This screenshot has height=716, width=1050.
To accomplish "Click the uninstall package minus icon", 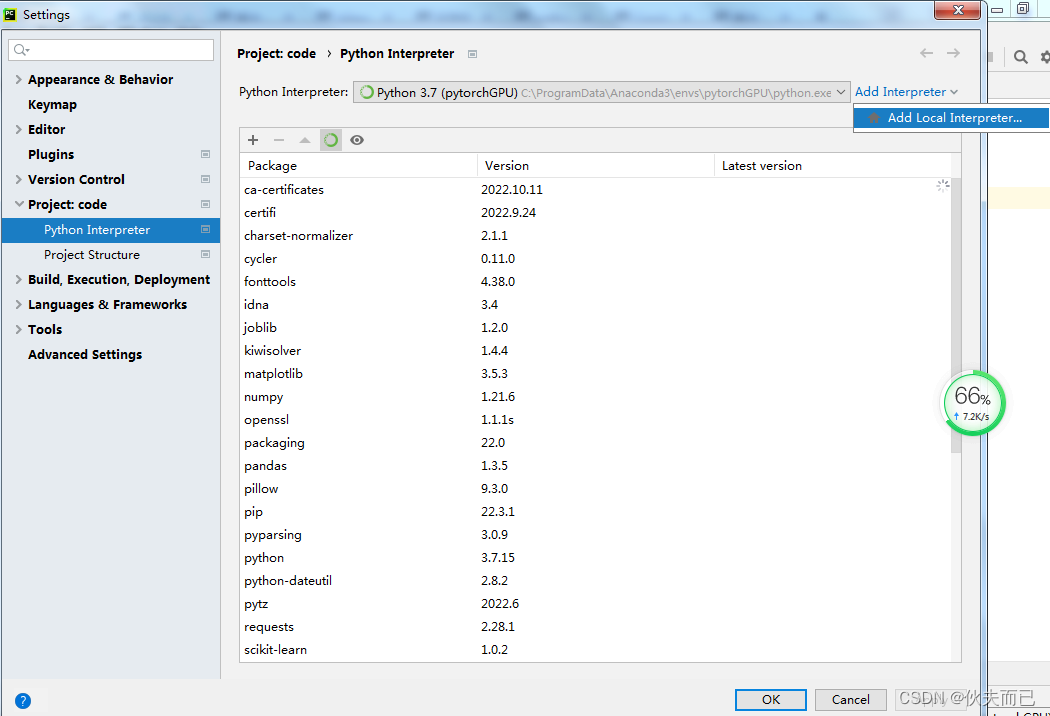I will coord(279,140).
